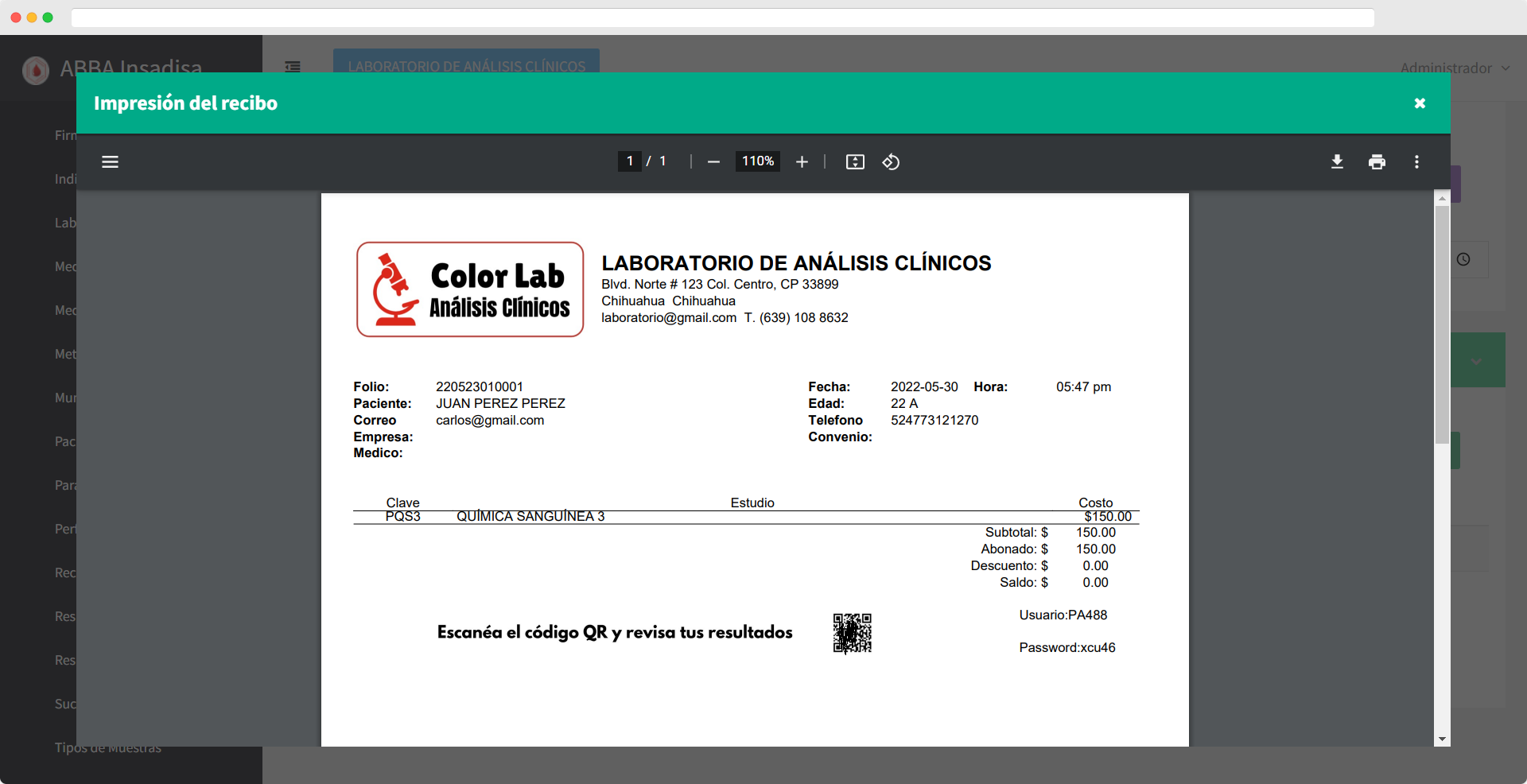
Task: Click the email carlos@gmail.com on receipt
Action: [490, 421]
